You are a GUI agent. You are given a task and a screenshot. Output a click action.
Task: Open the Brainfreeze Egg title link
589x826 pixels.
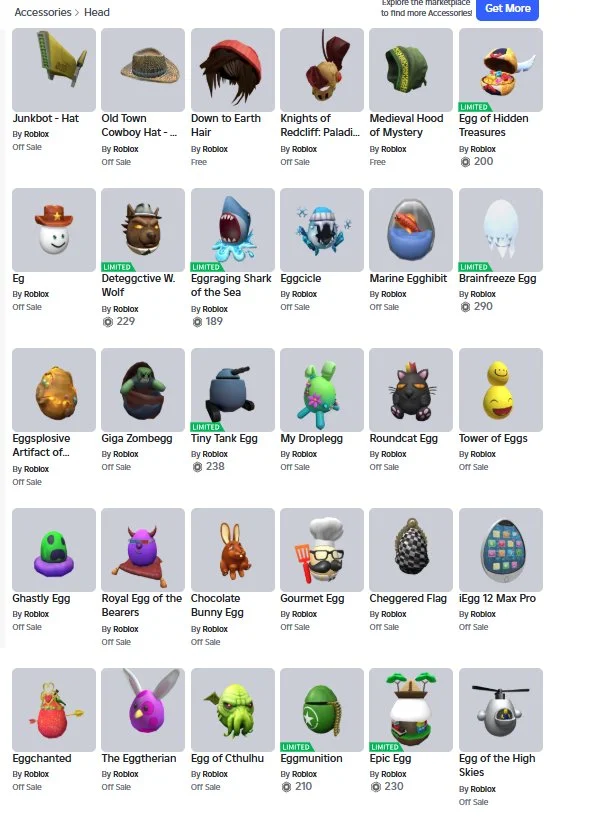(497, 278)
